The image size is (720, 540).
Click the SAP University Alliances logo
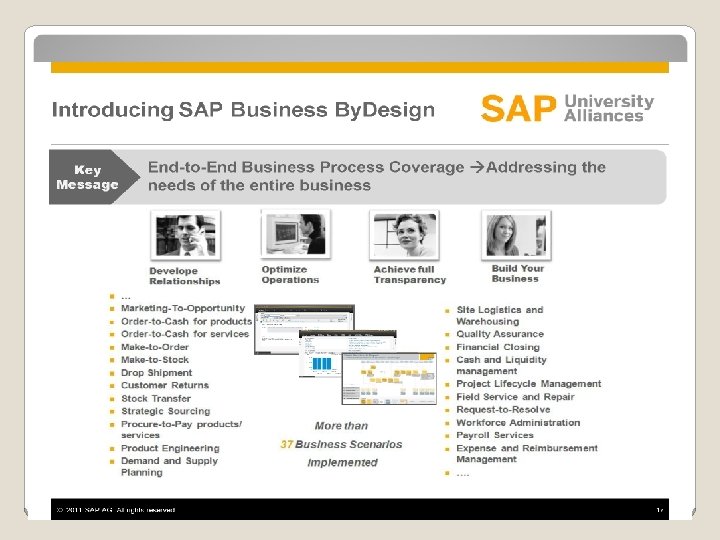568,108
